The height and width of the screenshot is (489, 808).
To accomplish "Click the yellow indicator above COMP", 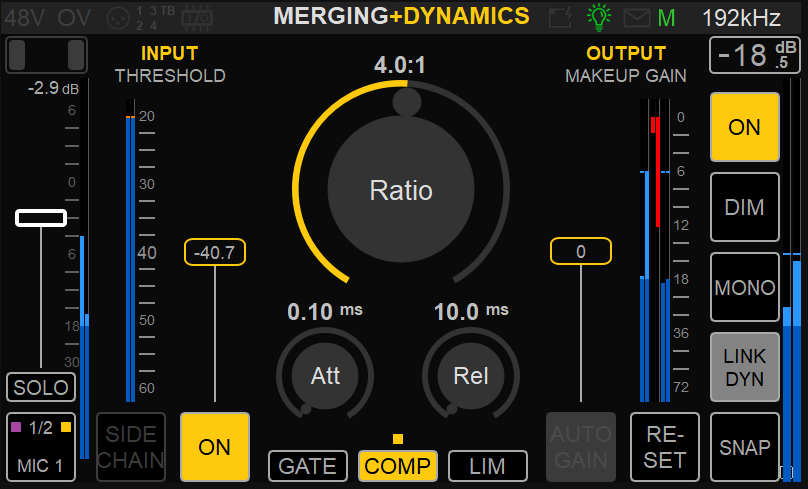I will [x=398, y=439].
